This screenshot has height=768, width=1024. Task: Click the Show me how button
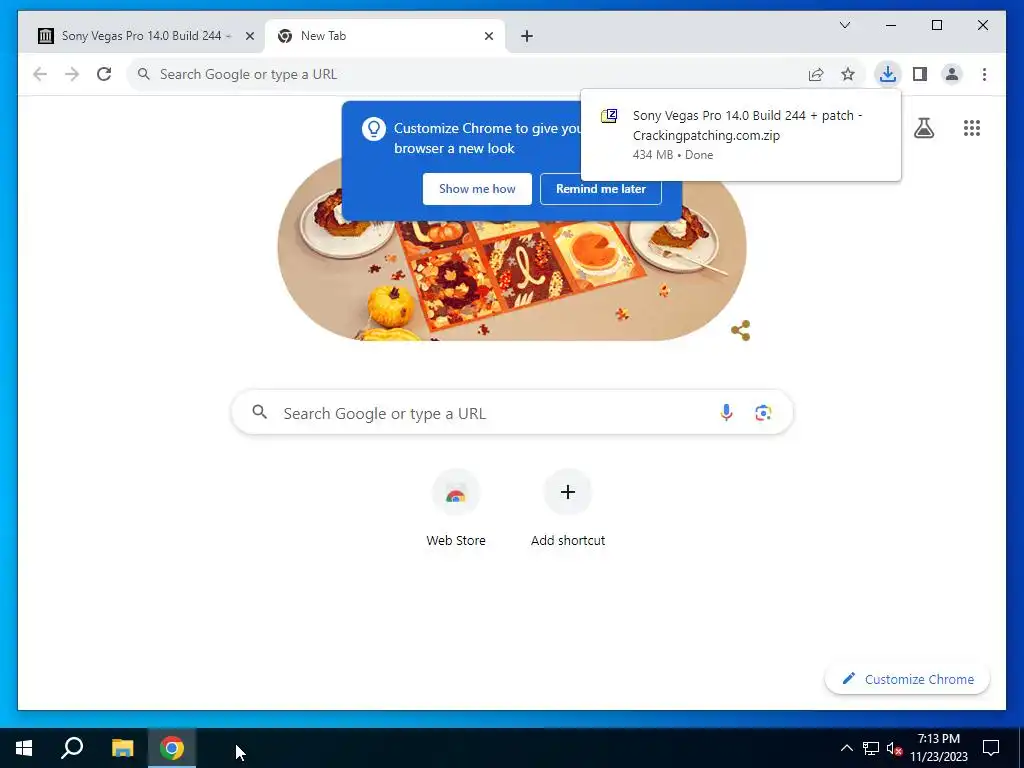pos(477,189)
